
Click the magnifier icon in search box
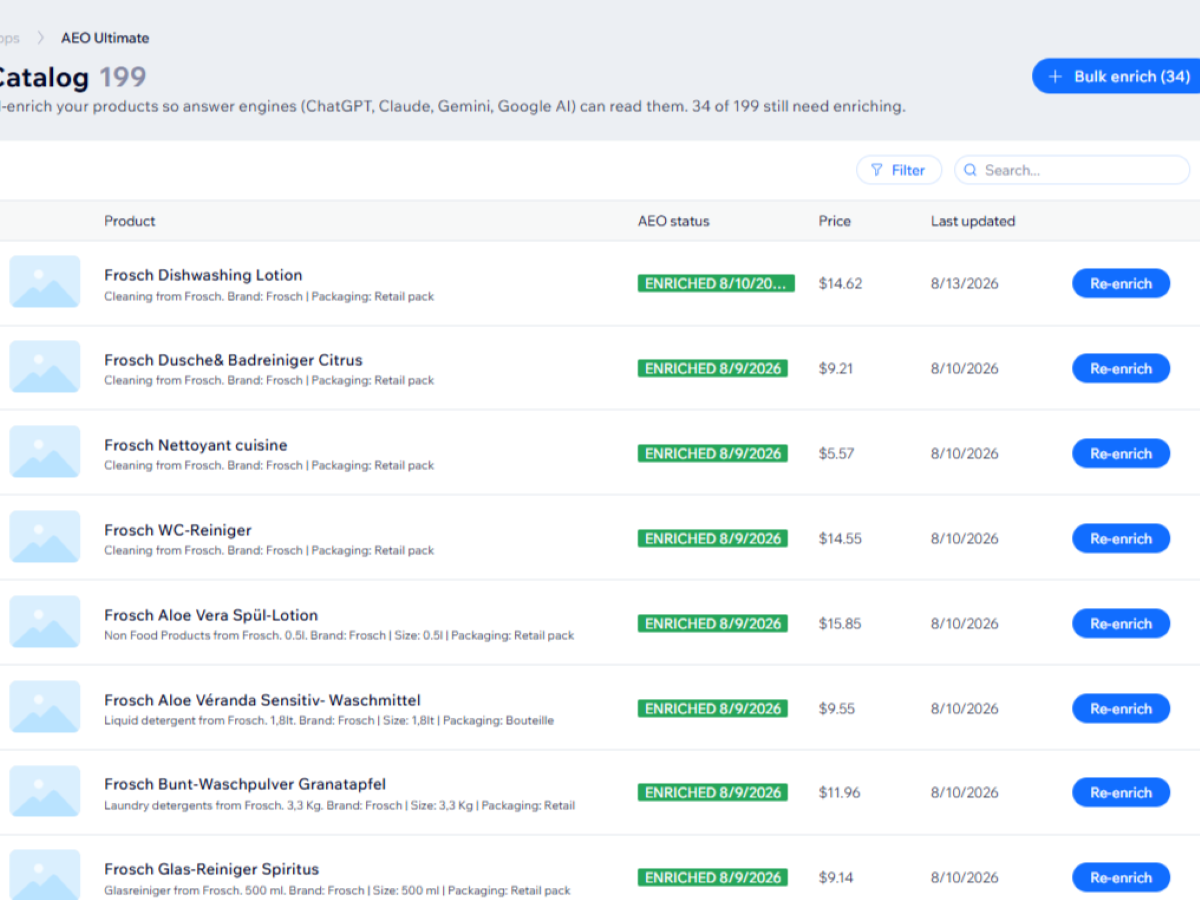point(970,170)
